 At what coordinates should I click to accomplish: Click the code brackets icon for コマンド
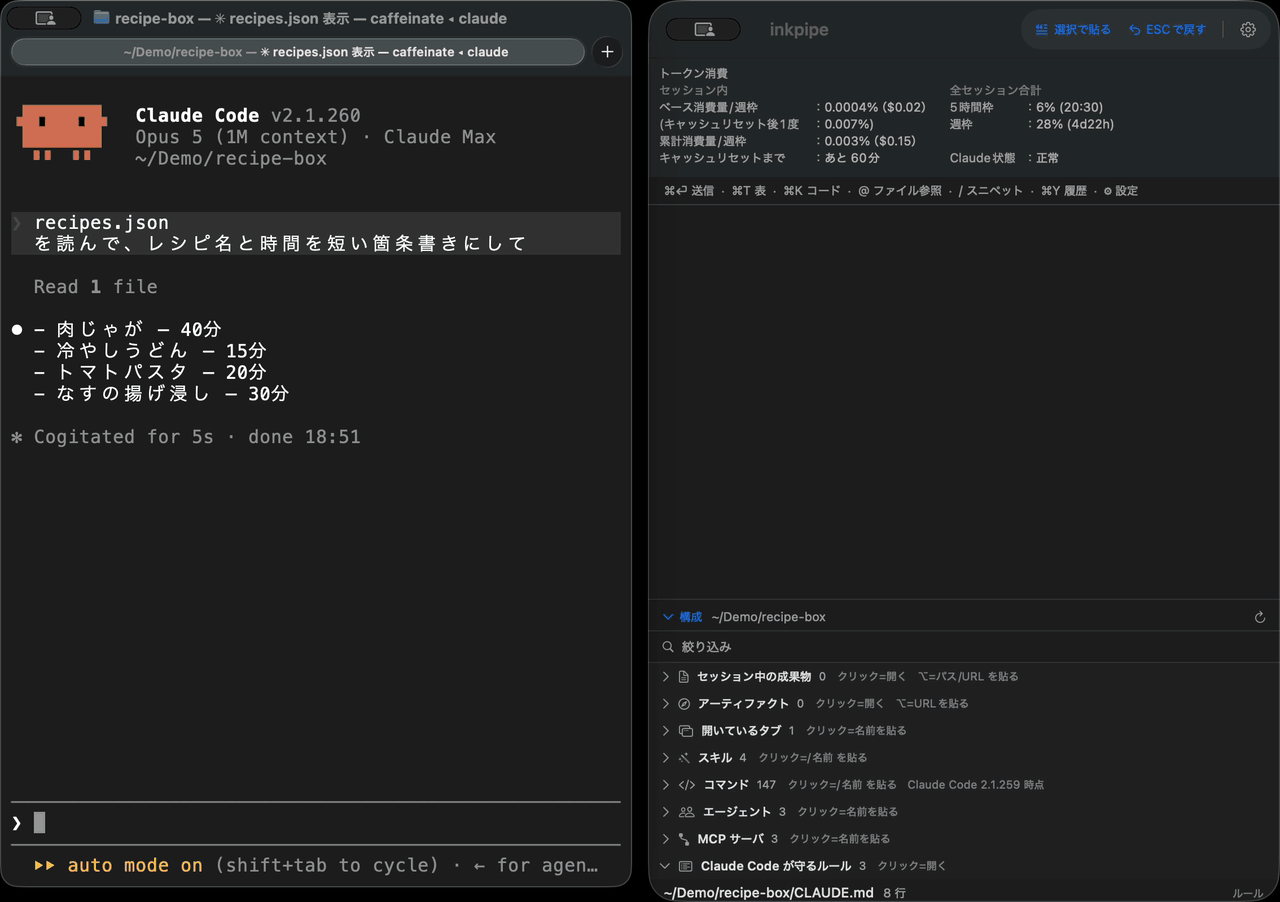686,785
